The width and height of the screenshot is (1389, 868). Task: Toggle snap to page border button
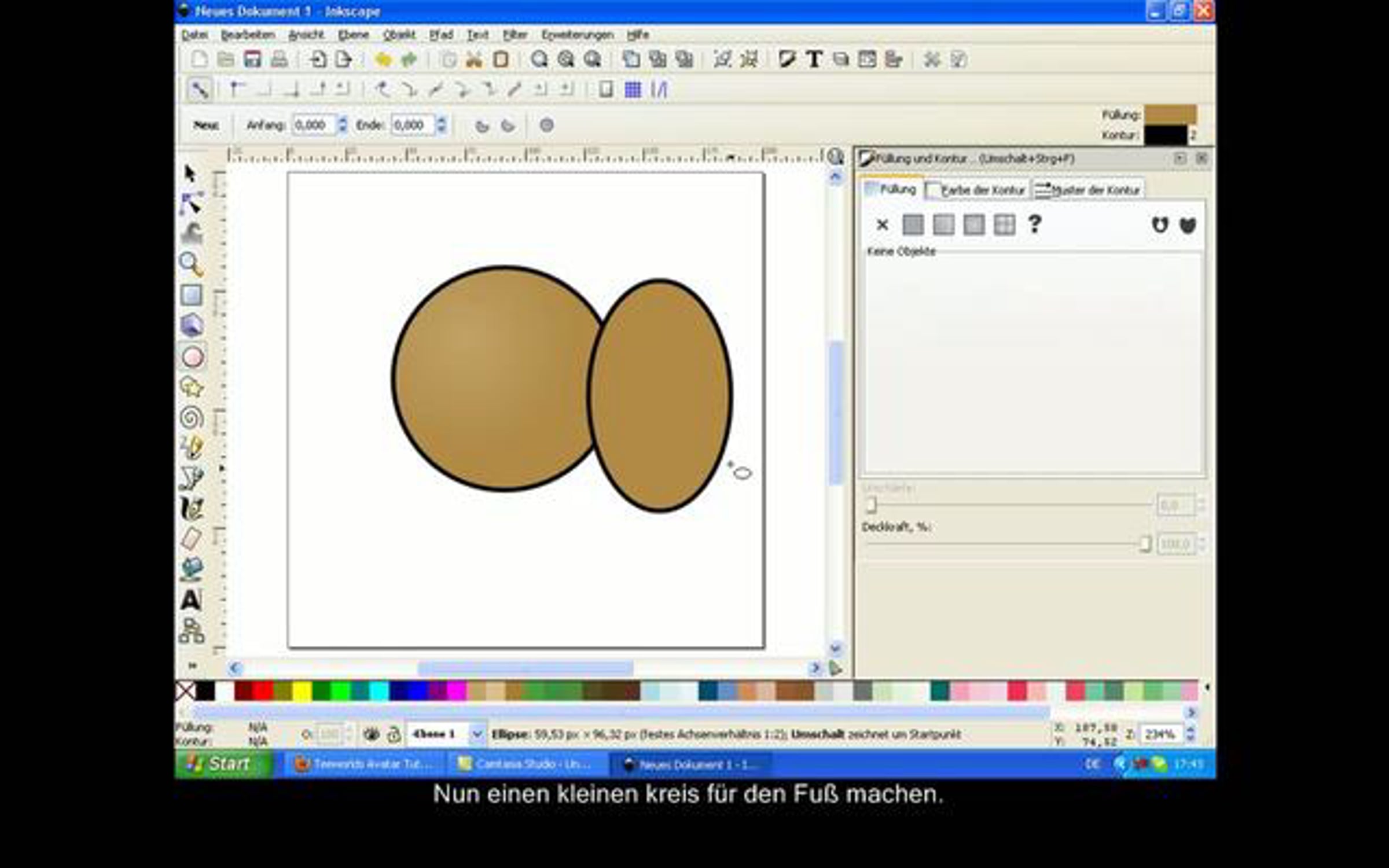point(605,90)
